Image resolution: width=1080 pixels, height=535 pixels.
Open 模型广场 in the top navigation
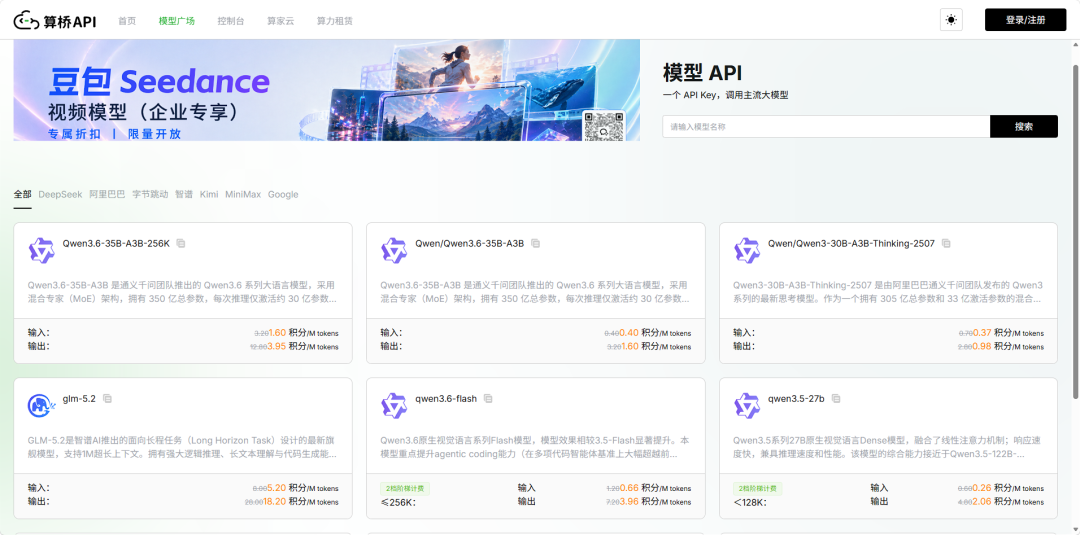176,21
